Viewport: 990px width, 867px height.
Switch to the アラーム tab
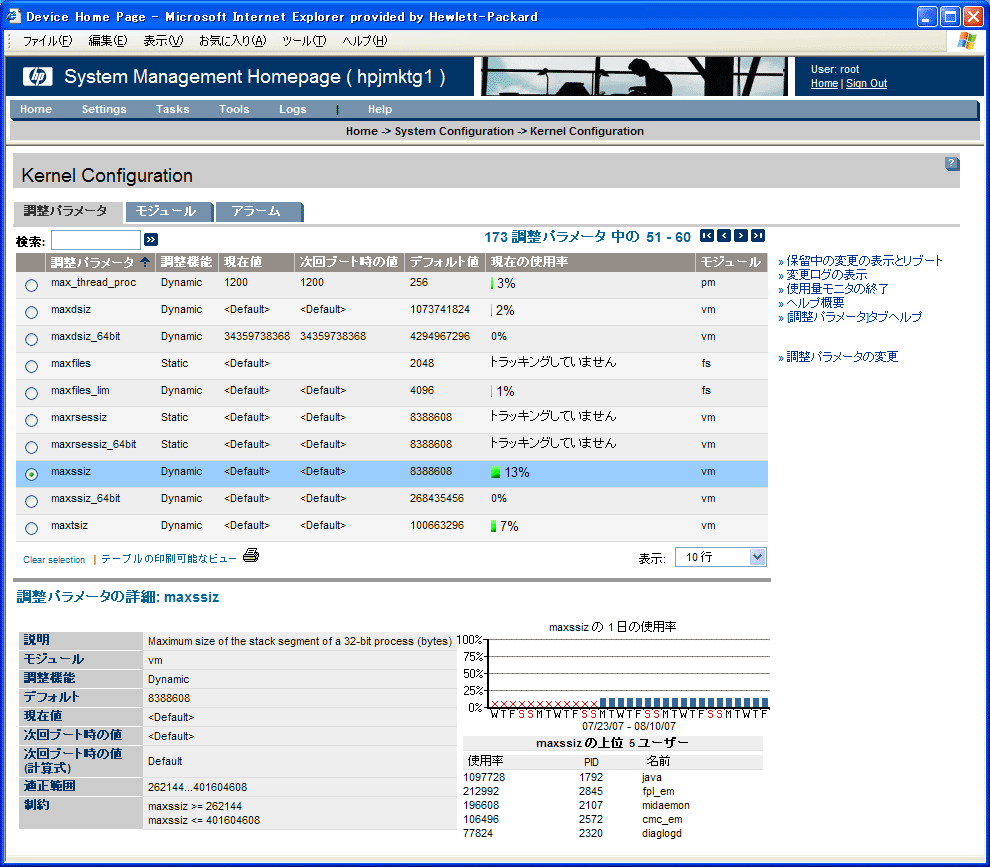click(259, 212)
